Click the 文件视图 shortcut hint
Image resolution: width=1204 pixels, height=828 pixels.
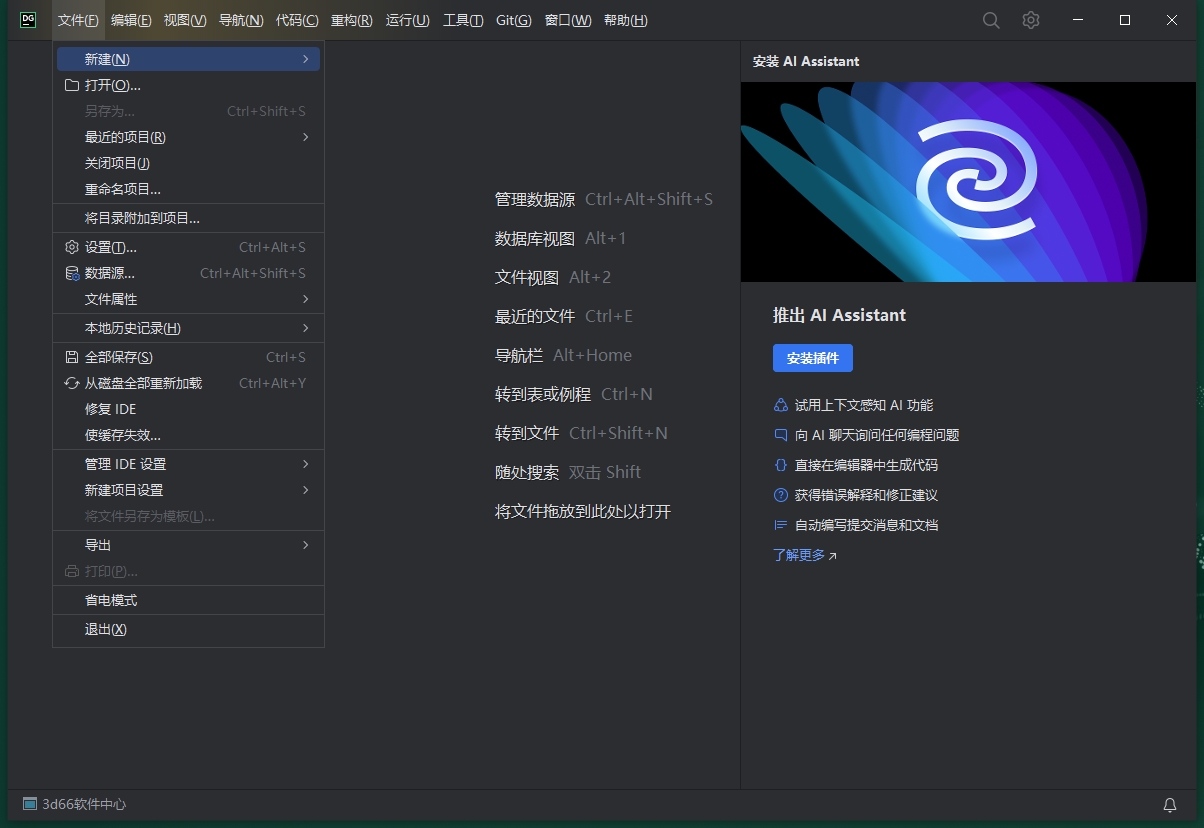[x=553, y=277]
